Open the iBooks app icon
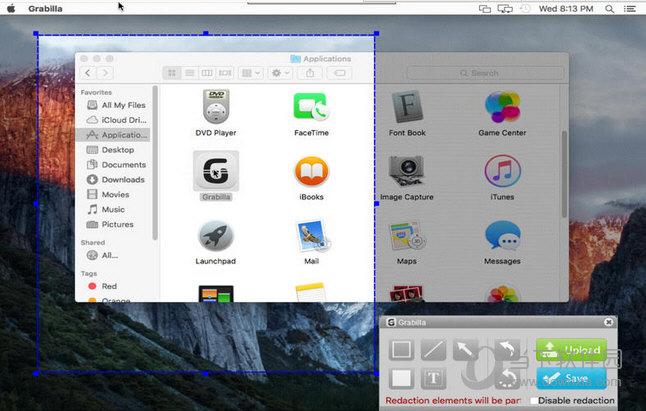This screenshot has width=646, height=411. coord(311,171)
